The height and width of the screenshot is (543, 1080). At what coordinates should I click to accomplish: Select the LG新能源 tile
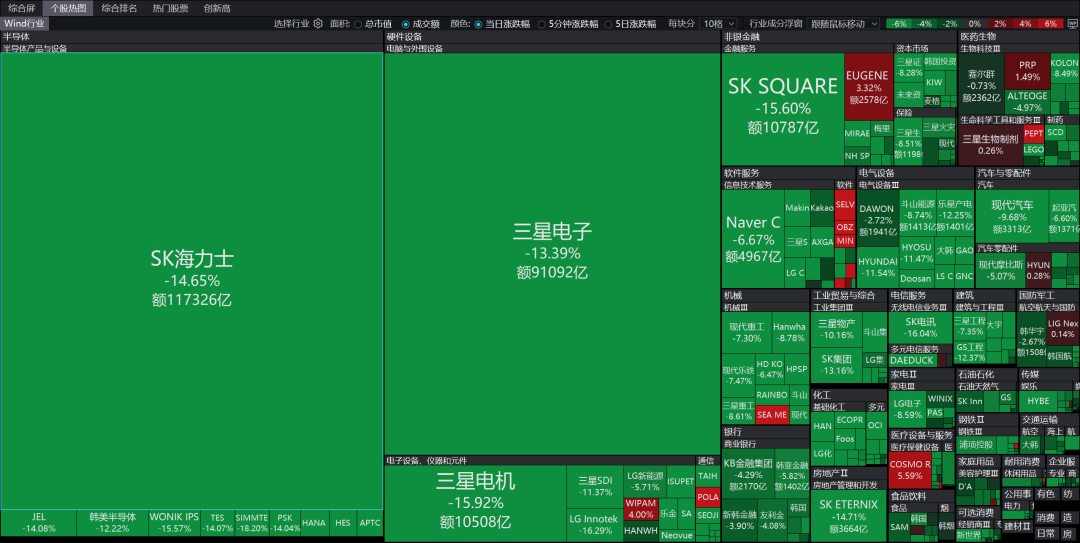[645, 481]
